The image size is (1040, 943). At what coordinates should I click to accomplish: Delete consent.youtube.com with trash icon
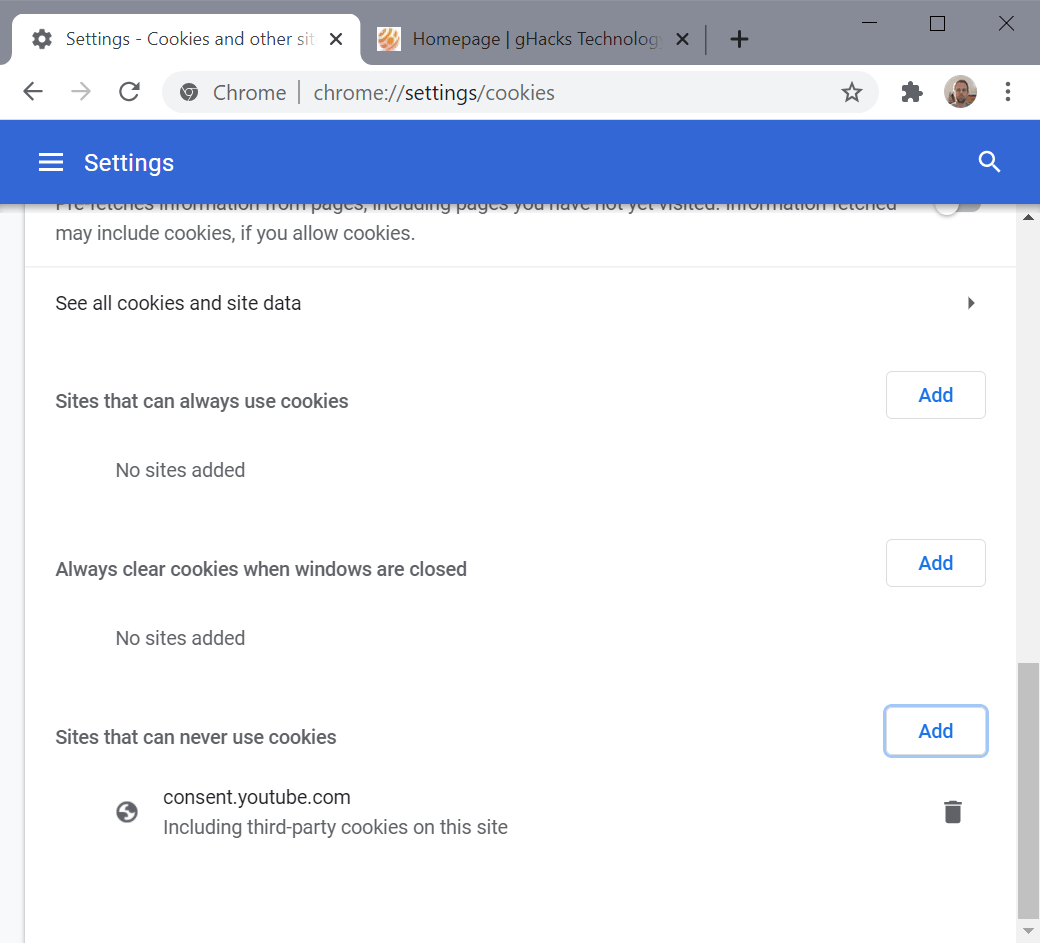pos(952,811)
